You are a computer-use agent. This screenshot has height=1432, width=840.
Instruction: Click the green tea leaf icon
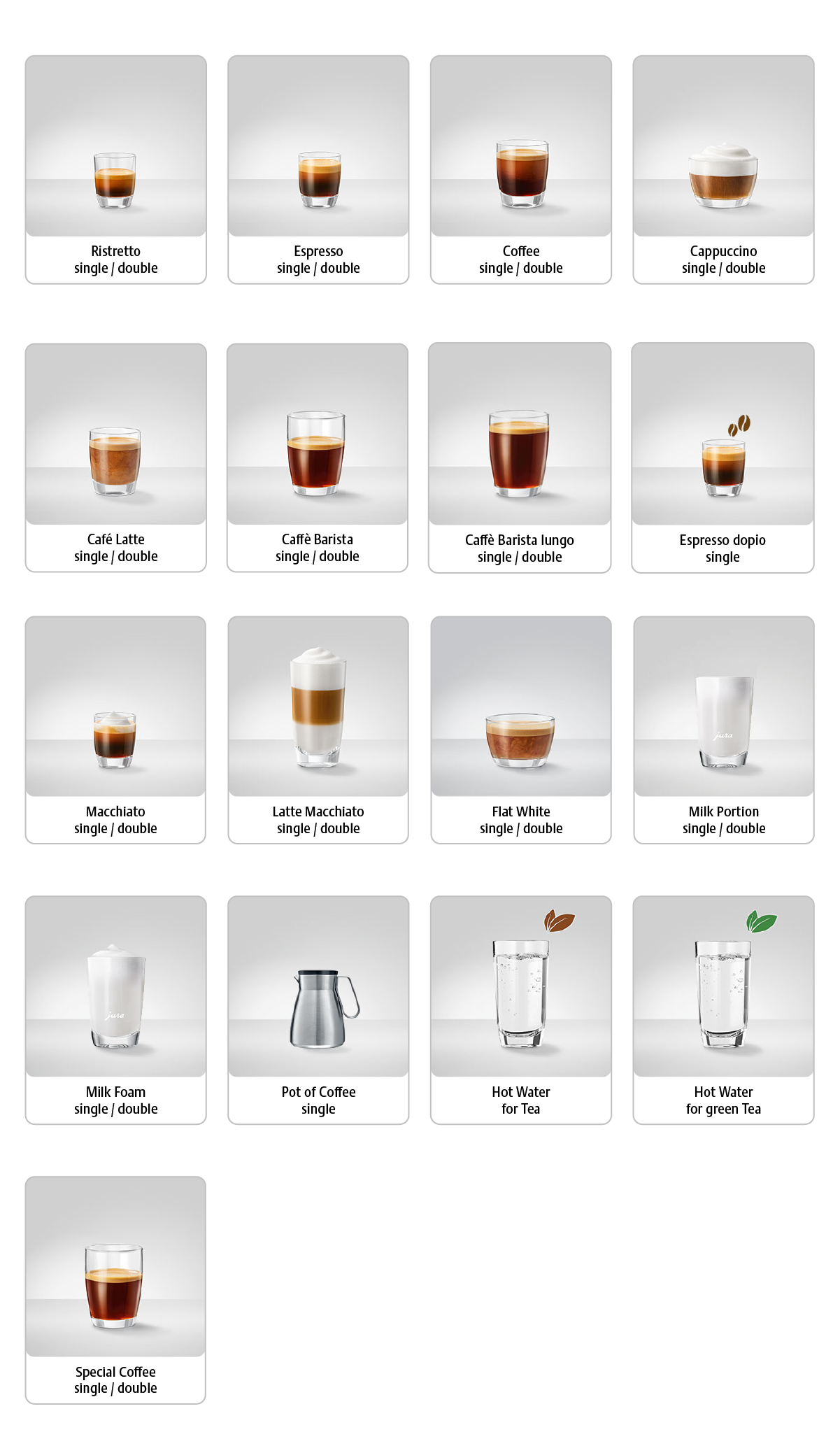point(762,921)
